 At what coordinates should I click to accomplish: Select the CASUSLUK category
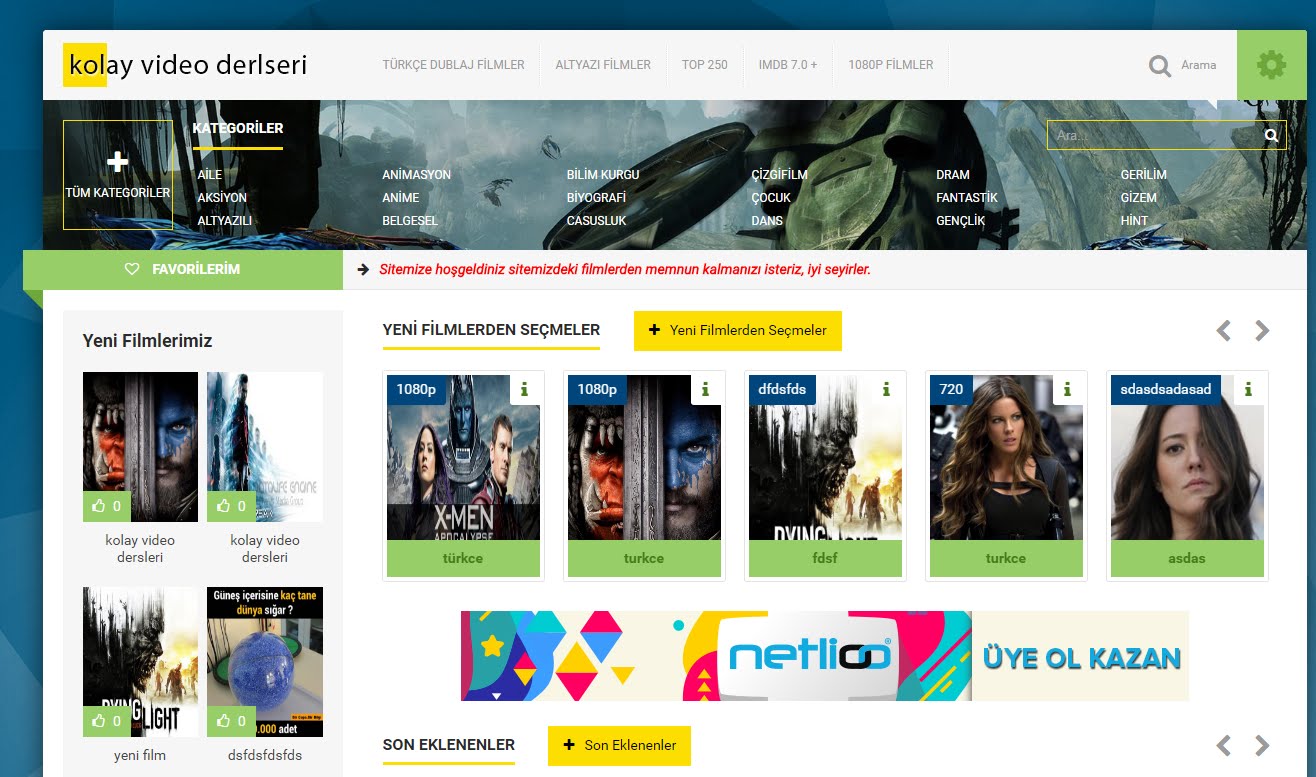(x=597, y=221)
